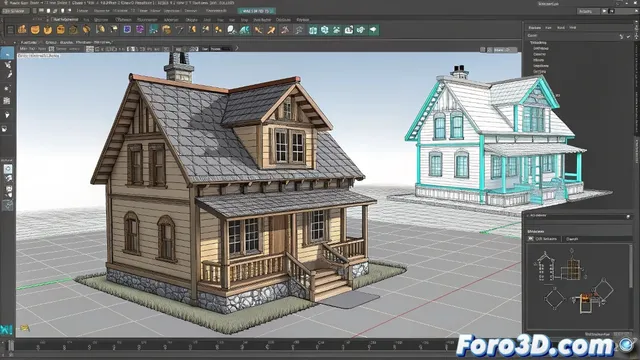640x360 pixels.
Task: Click the white head sculpt icon on the shelf
Action: tap(231, 29)
